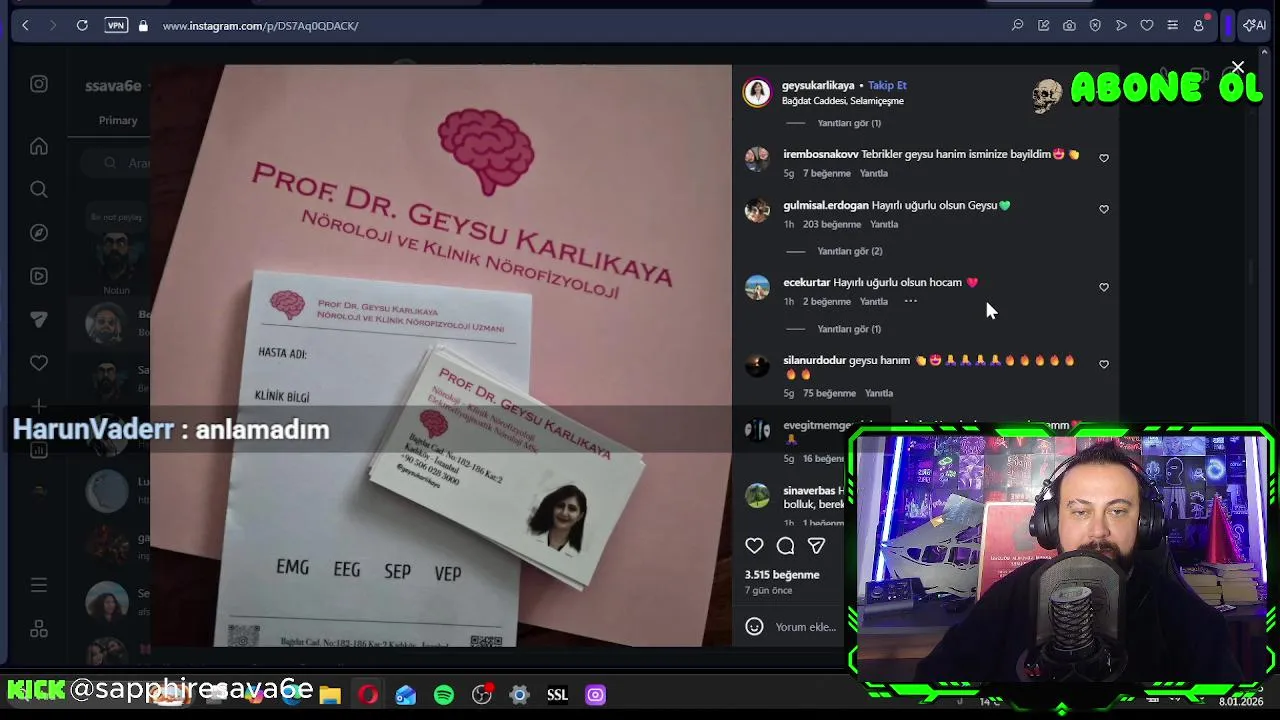Image resolution: width=1280 pixels, height=720 pixels.
Task: Open the sidebar hamburger More menu
Action: tap(39, 585)
